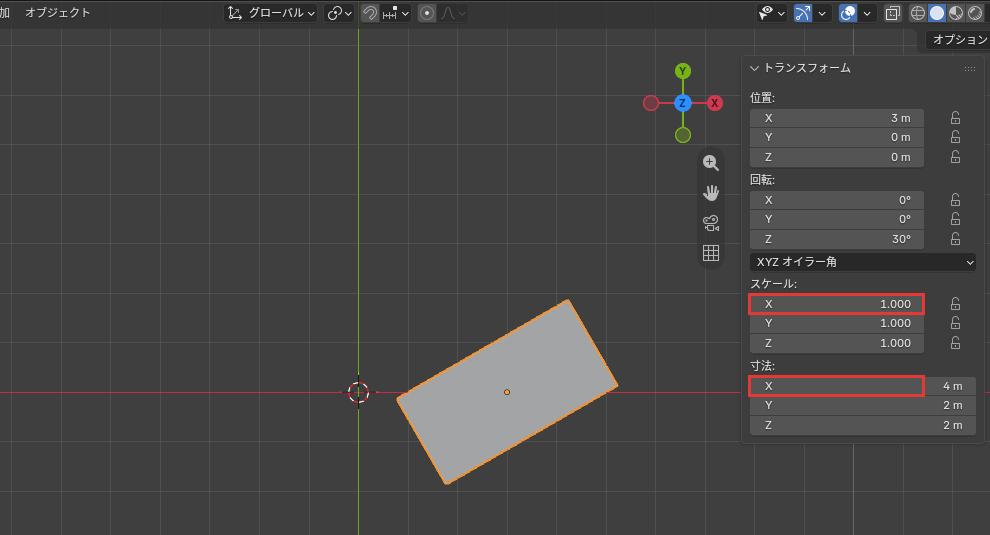Toggle X-ray mode
The height and width of the screenshot is (535, 990).
click(x=893, y=13)
